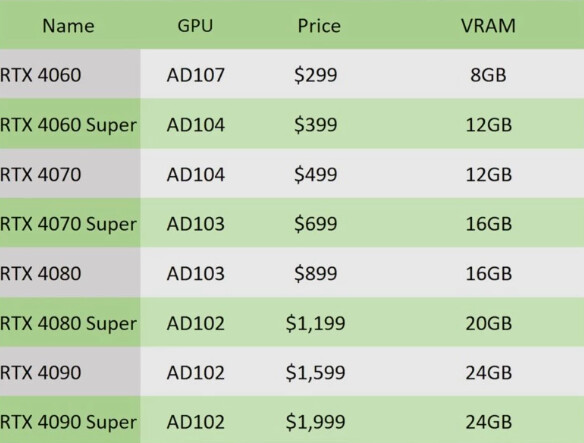Image resolution: width=584 pixels, height=443 pixels.
Task: Click the GPU column header
Action: pyautogui.click(x=195, y=26)
